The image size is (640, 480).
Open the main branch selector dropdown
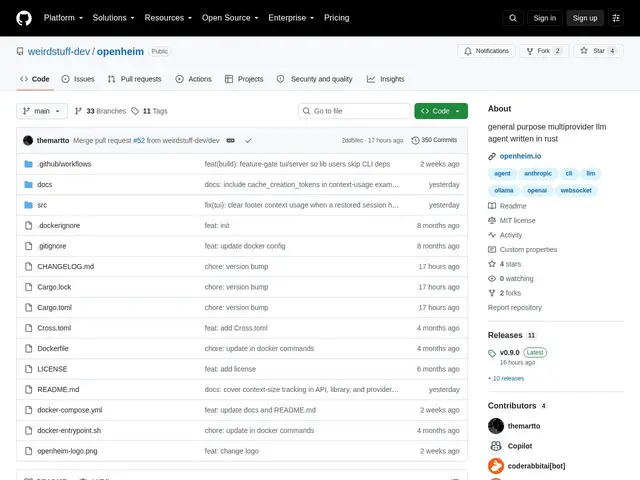pos(42,111)
